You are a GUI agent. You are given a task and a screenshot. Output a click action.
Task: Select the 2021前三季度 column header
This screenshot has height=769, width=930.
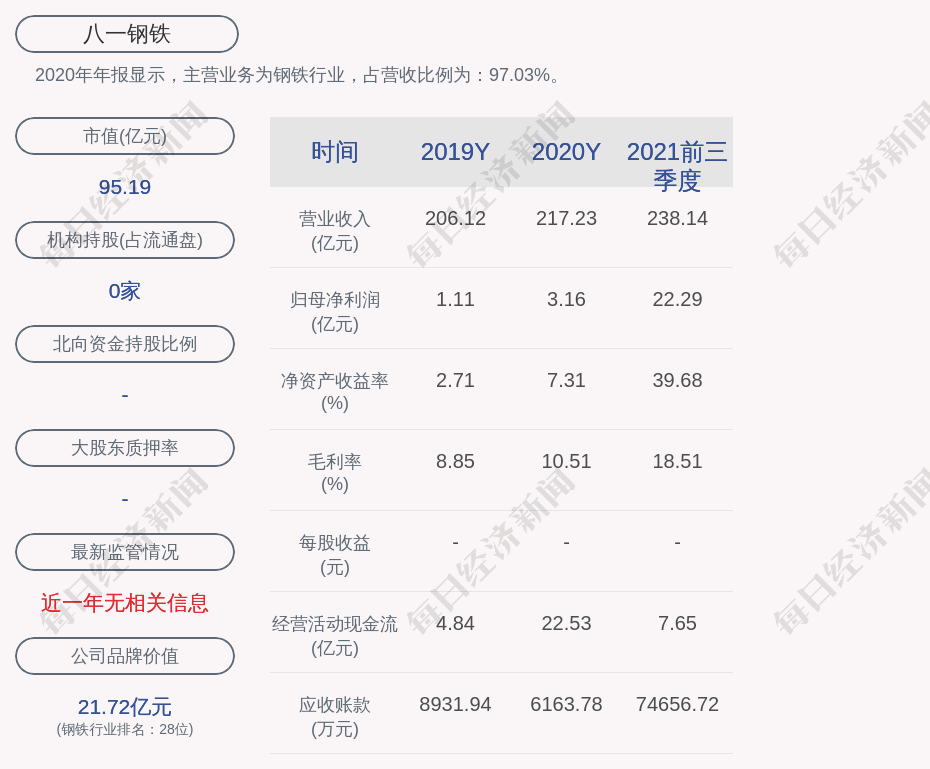(x=677, y=166)
